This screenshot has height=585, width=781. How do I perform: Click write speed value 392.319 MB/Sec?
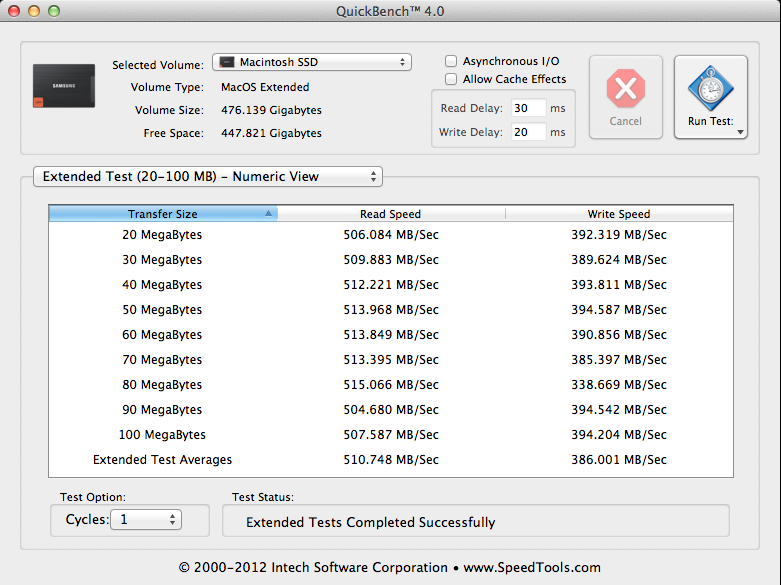point(619,235)
